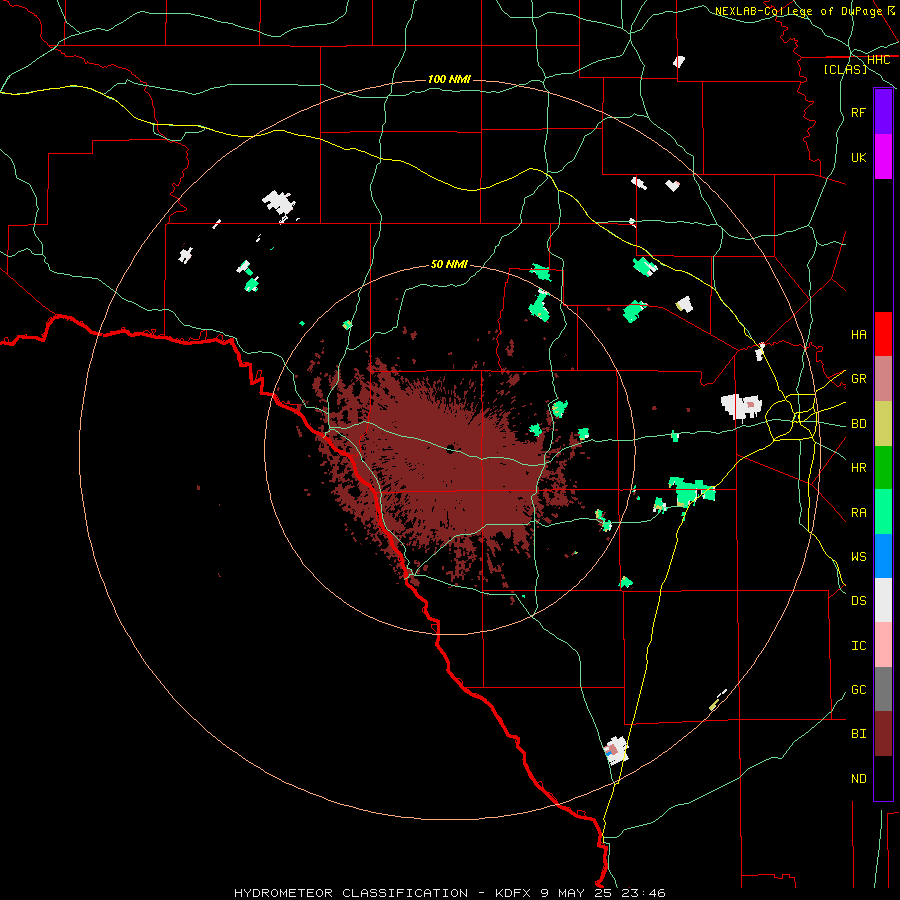Click the HHC product label
This screenshot has width=900, height=900.
[x=878, y=60]
